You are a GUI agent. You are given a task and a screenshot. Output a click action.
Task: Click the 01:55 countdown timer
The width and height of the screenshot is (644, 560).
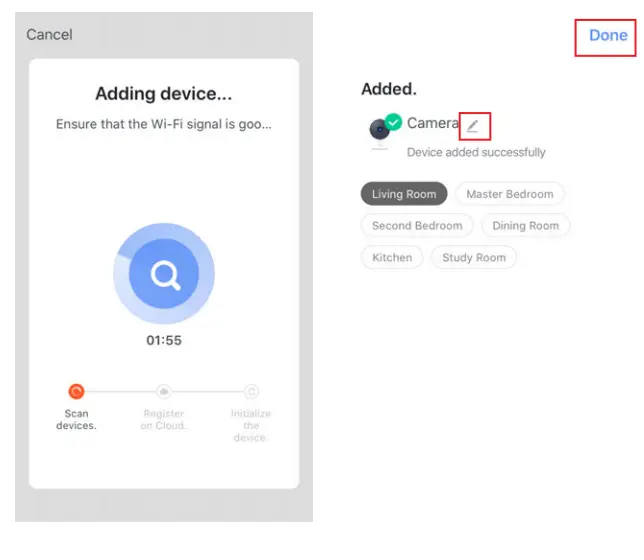(164, 340)
